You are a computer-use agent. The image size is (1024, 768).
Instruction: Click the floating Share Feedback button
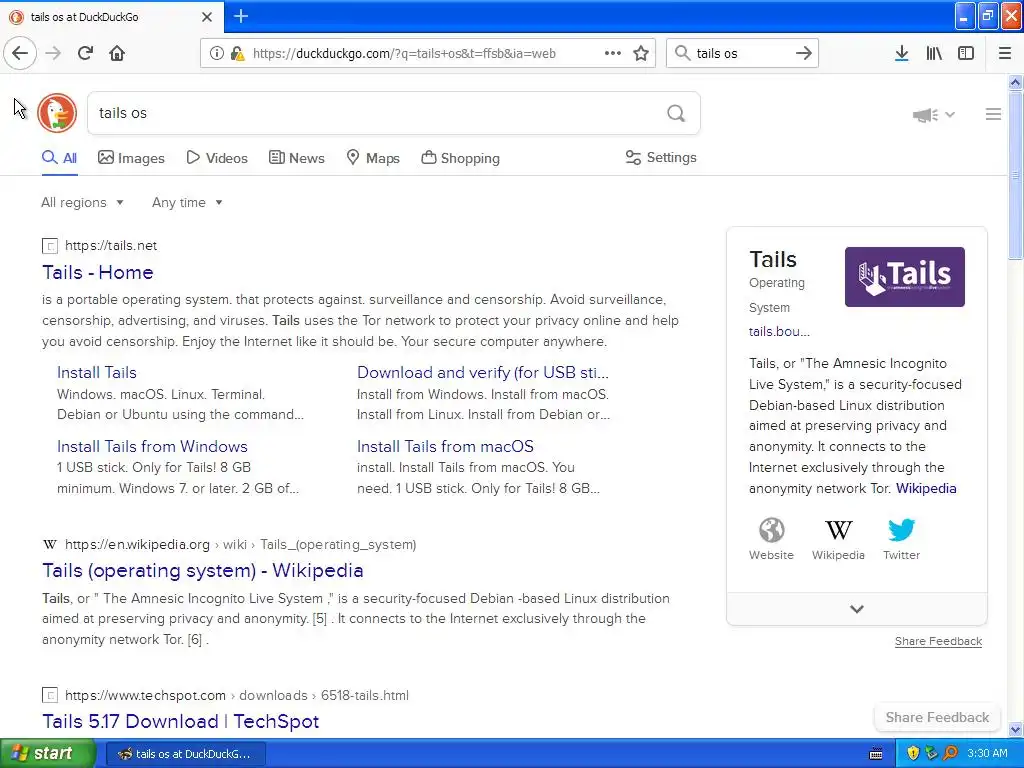pyautogui.click(x=937, y=717)
